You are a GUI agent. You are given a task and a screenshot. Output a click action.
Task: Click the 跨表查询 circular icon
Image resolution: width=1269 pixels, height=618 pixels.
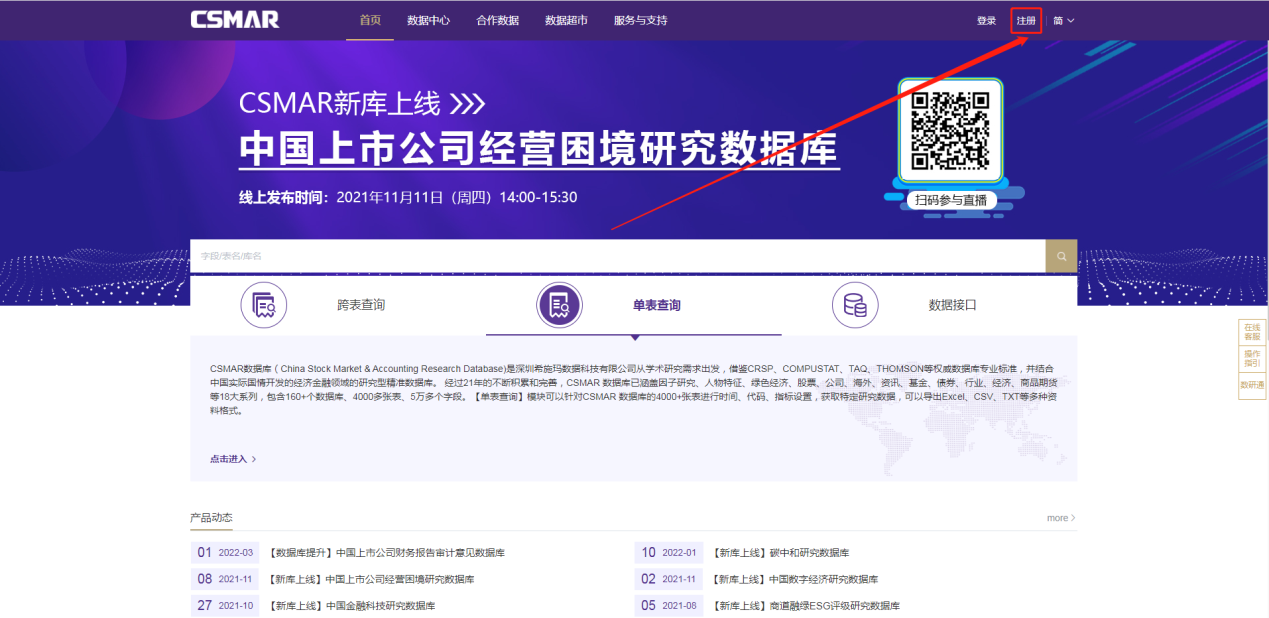click(264, 305)
